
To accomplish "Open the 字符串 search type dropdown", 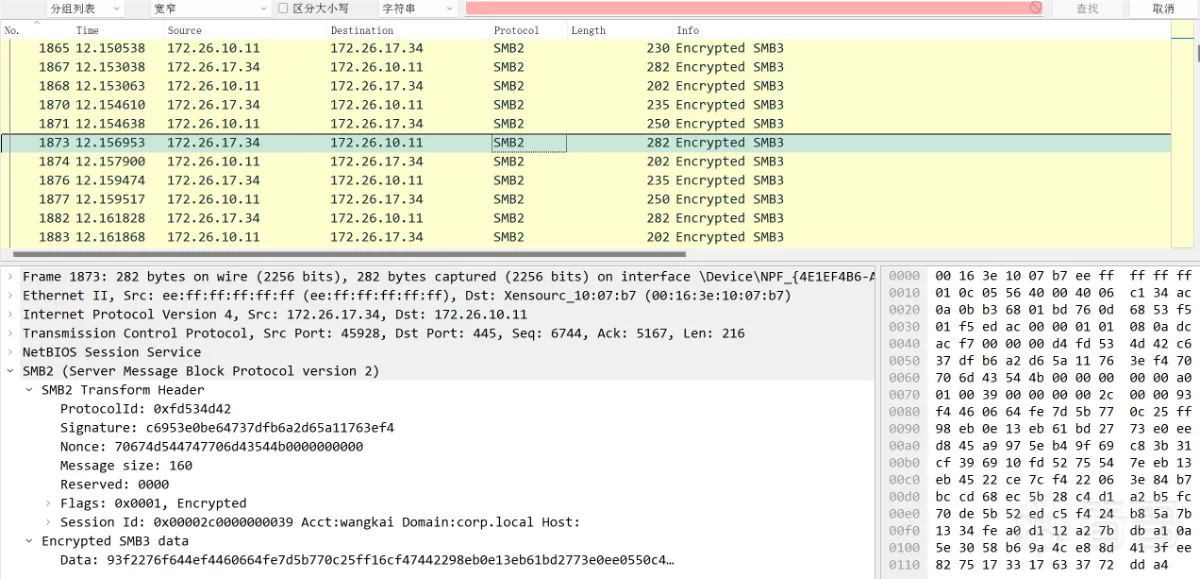I will point(417,9).
